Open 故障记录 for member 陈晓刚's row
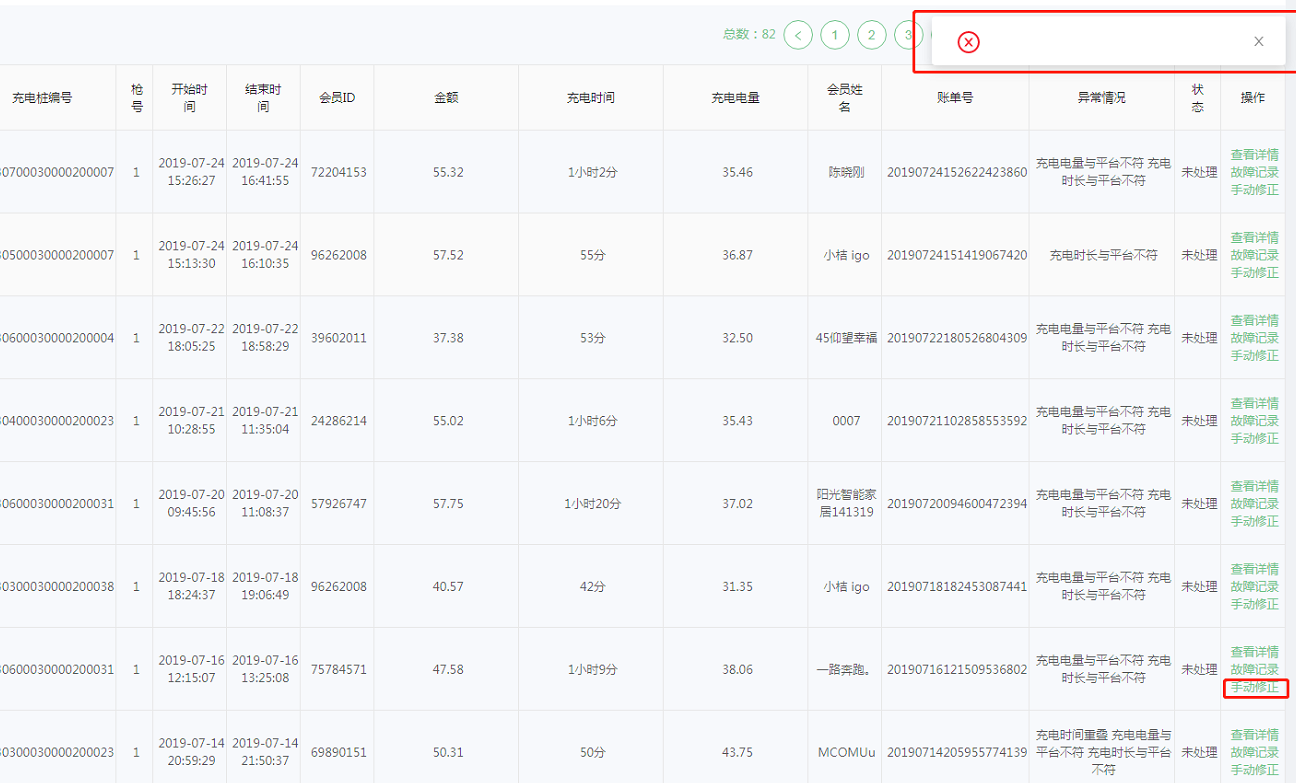Viewport: 1296px width, 783px height. click(1254, 172)
